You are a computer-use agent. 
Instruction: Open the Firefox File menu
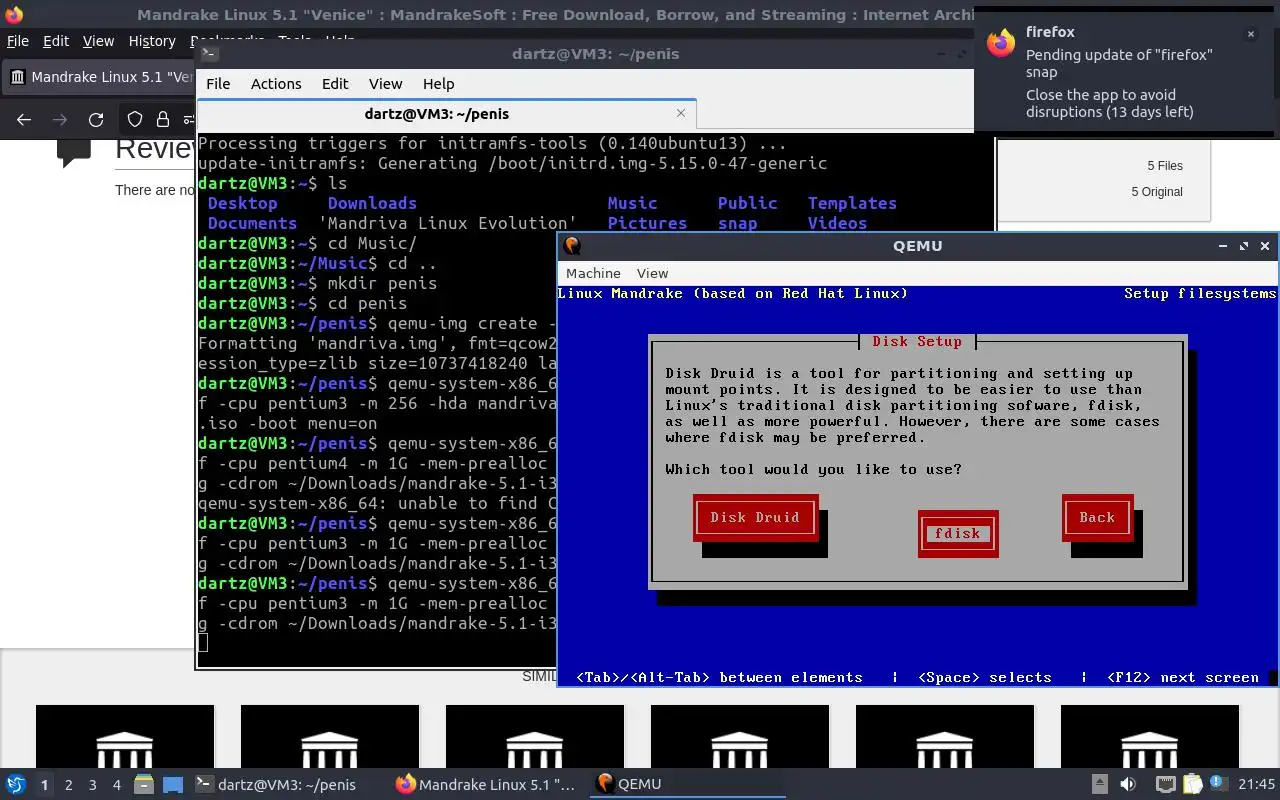pos(18,41)
